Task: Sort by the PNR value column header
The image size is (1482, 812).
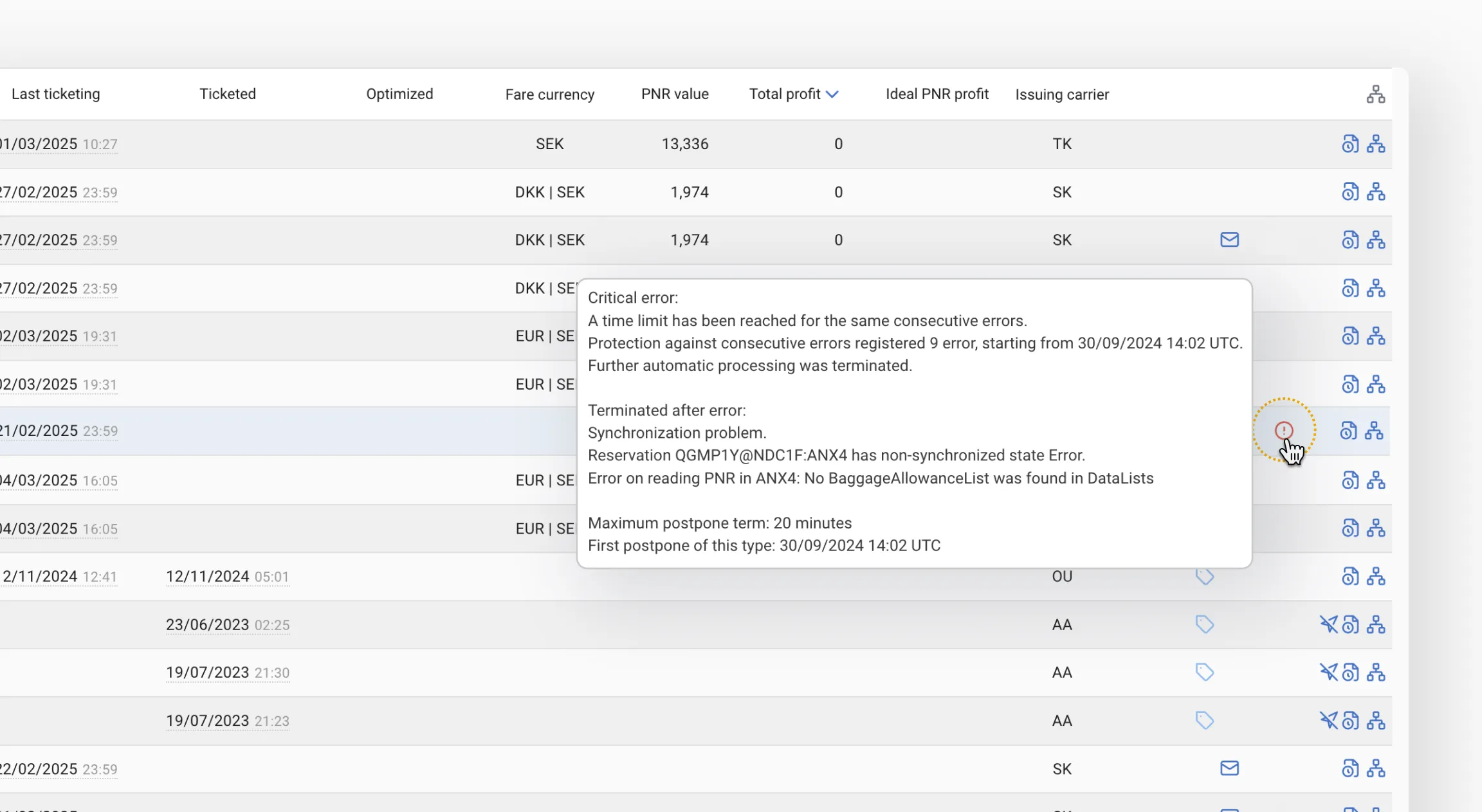Action: click(675, 94)
